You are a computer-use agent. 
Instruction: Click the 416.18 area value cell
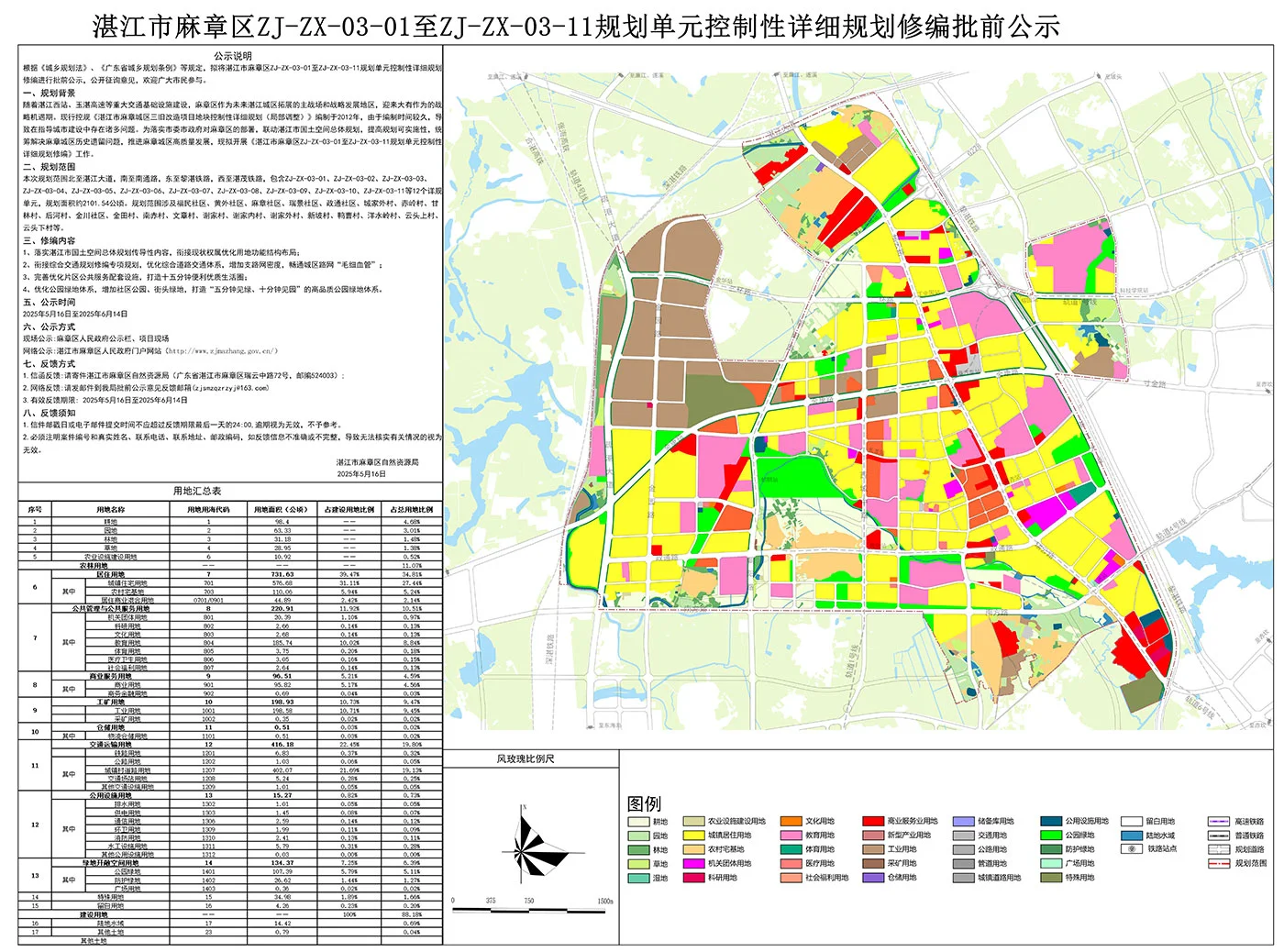pyautogui.click(x=282, y=744)
